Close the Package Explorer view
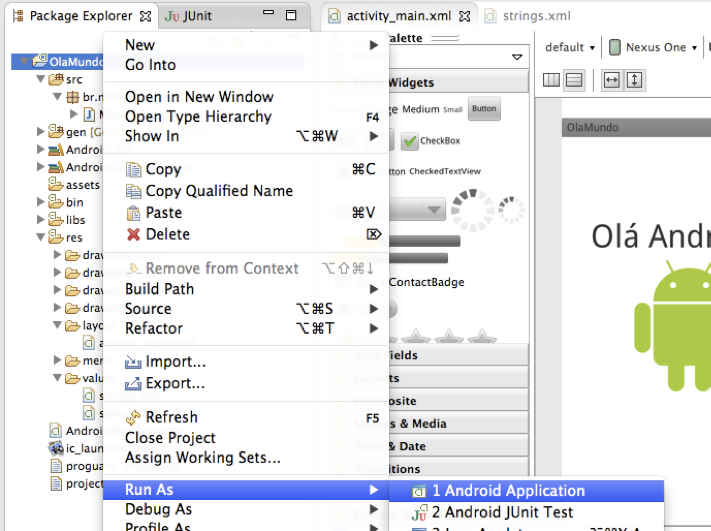 coord(146,16)
